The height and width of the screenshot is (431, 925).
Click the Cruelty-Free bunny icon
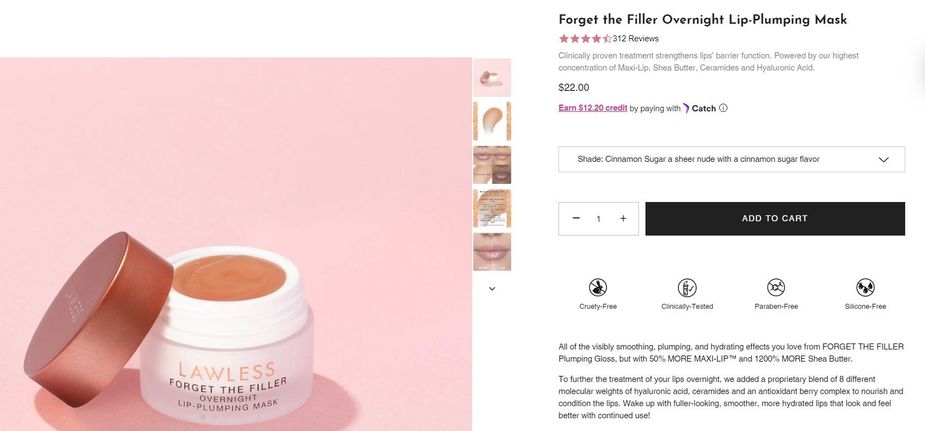click(598, 288)
